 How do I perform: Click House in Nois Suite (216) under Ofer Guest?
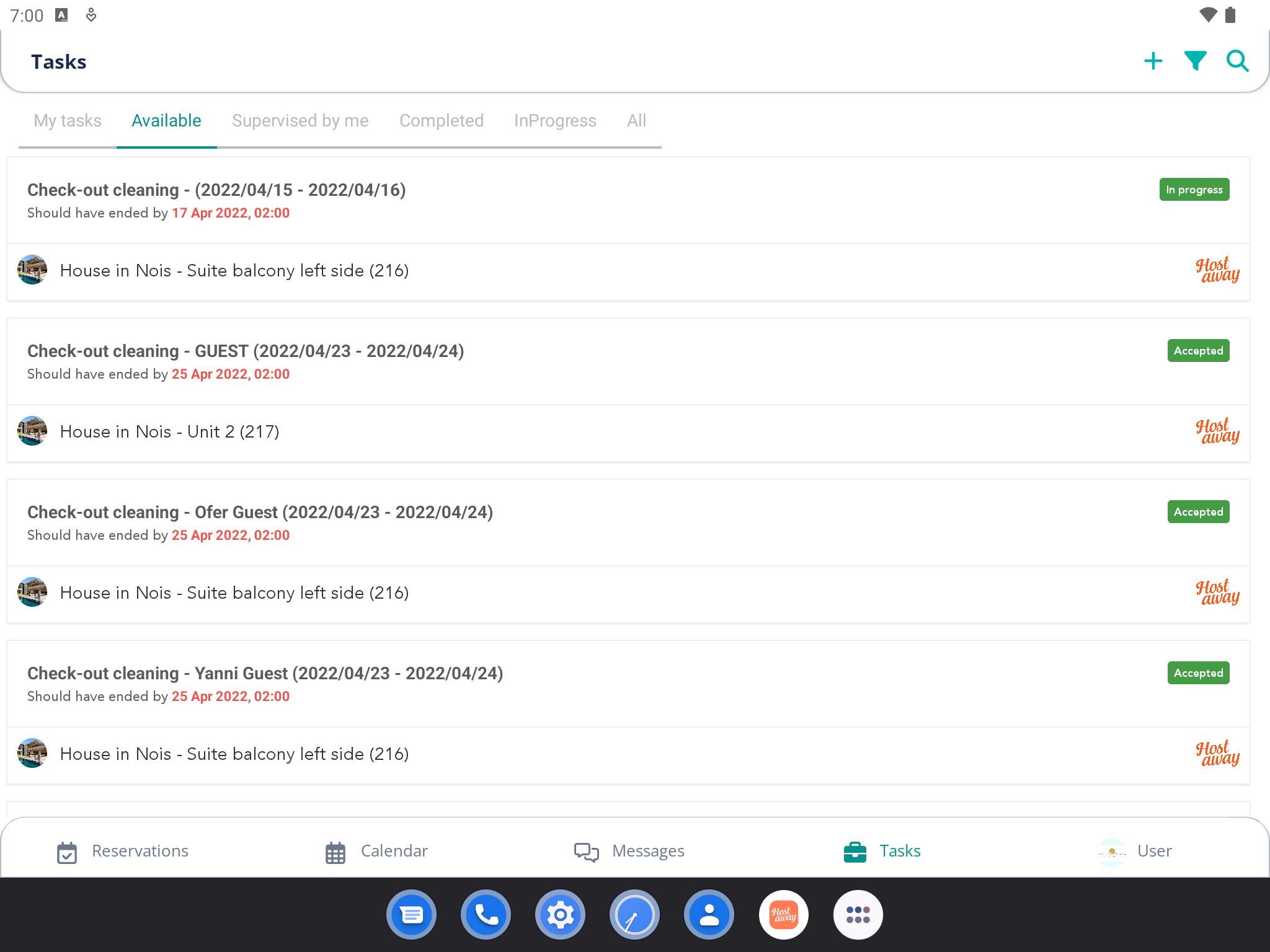(x=234, y=593)
